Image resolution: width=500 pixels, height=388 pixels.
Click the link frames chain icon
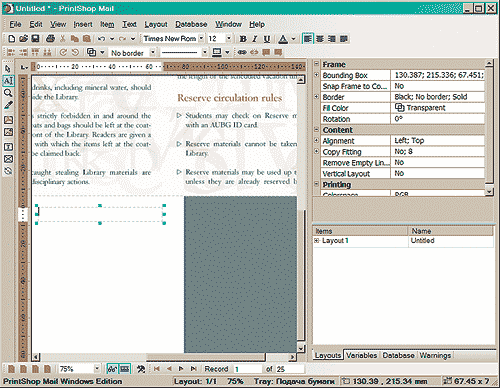(242, 52)
